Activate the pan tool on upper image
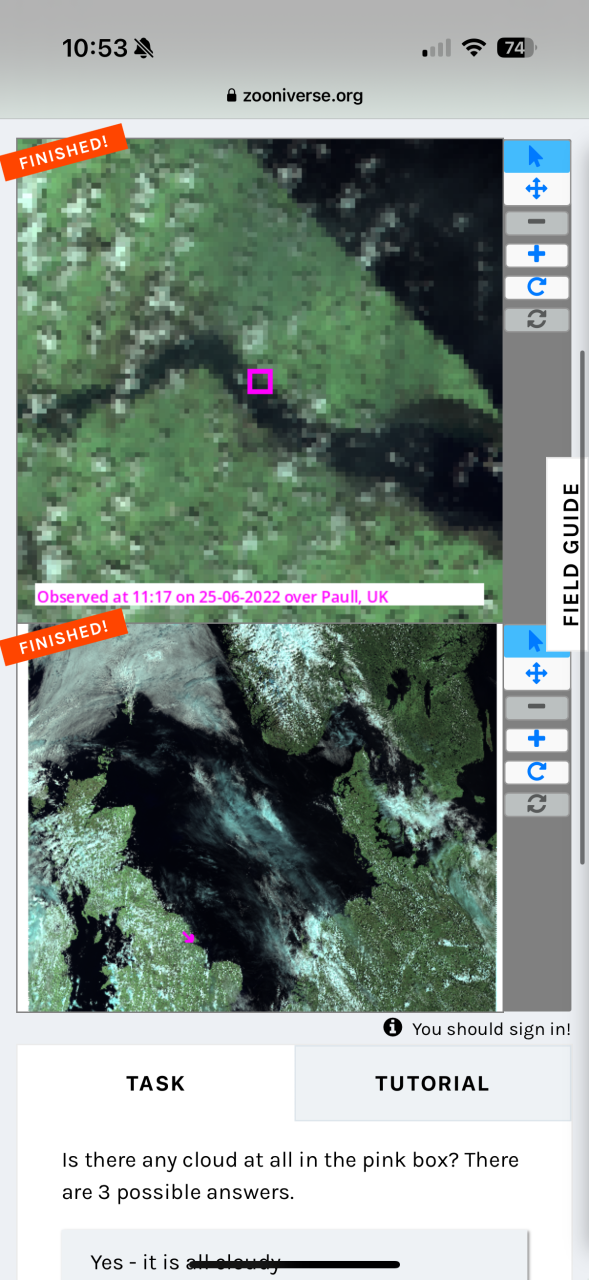This screenshot has height=1280, width=589. (x=536, y=188)
